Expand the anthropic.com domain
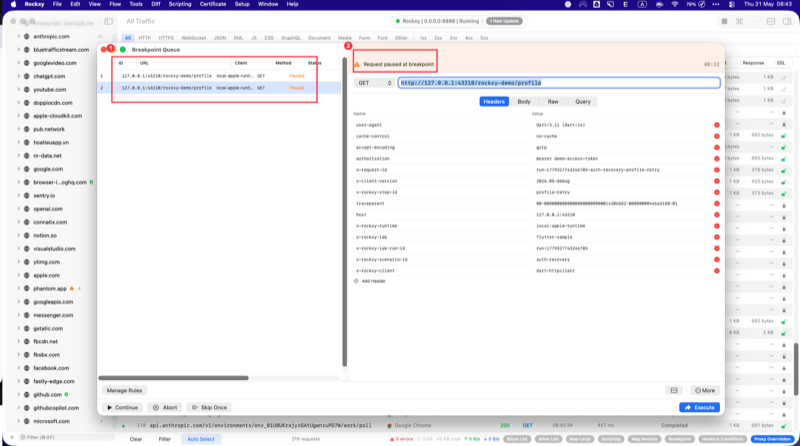 coord(19,36)
